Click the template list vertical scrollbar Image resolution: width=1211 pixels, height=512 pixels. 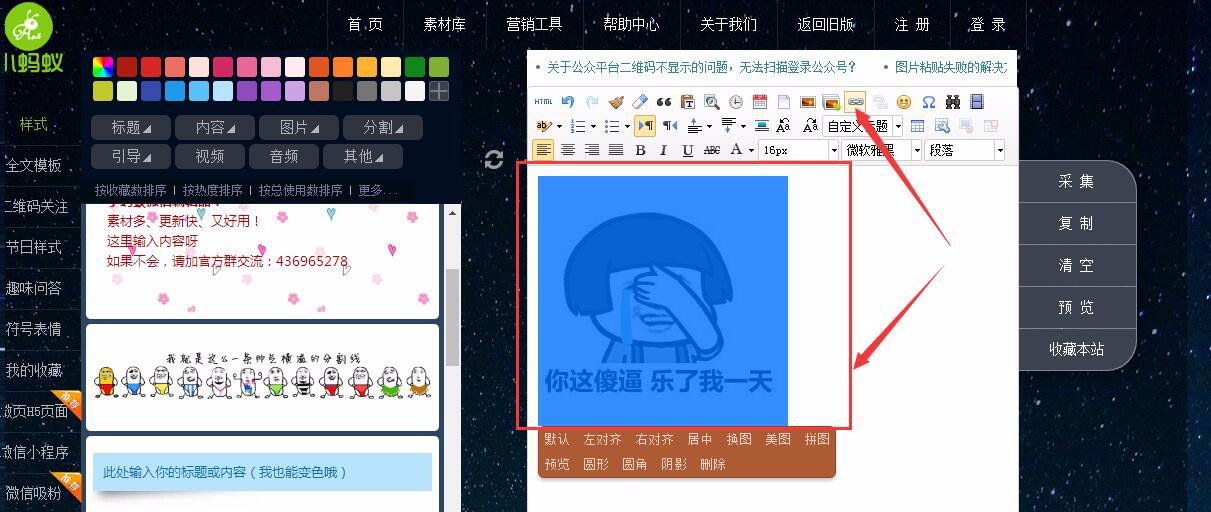point(452,318)
